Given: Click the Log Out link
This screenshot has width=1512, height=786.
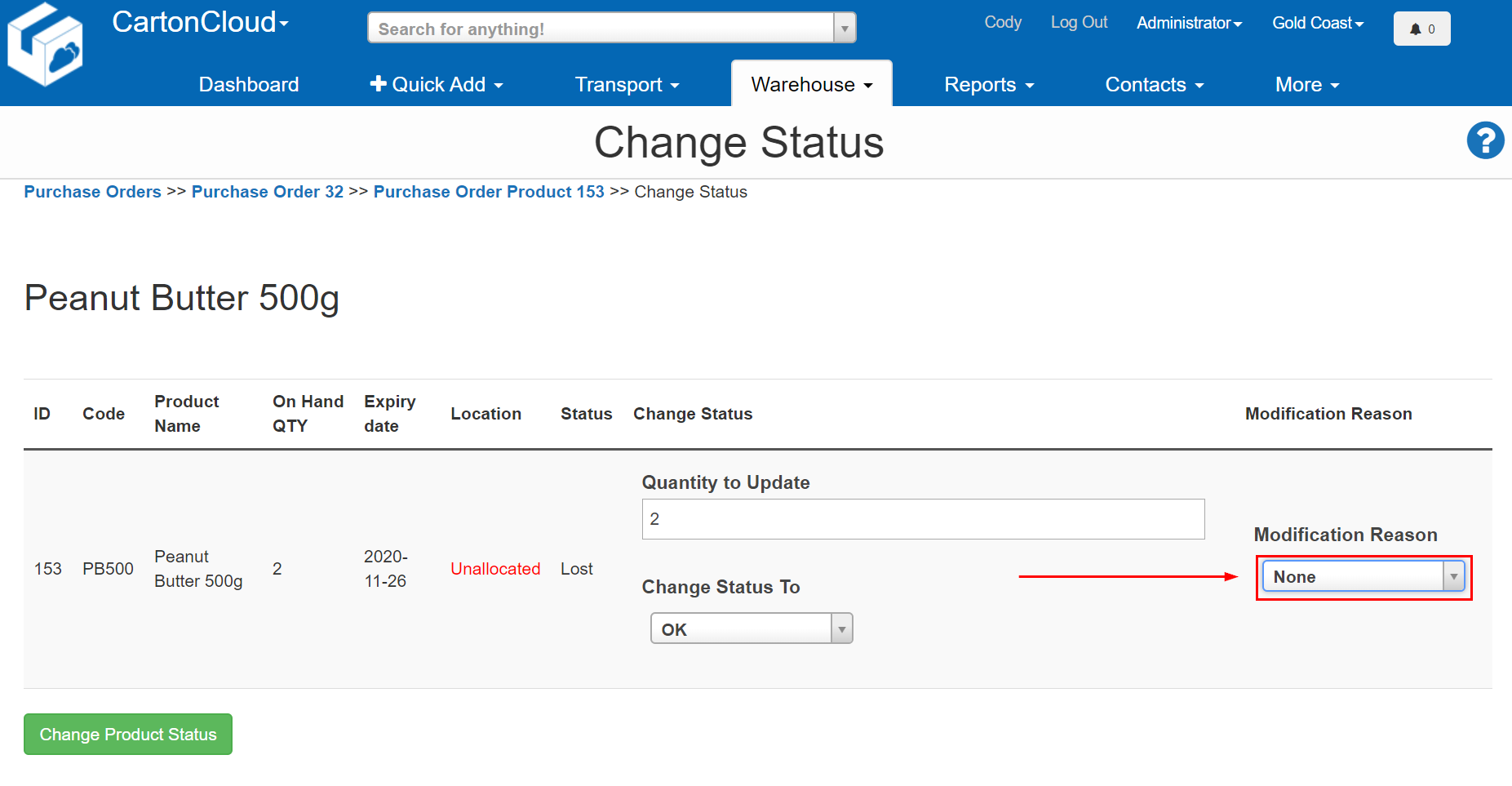Looking at the screenshot, I should 1078,23.
